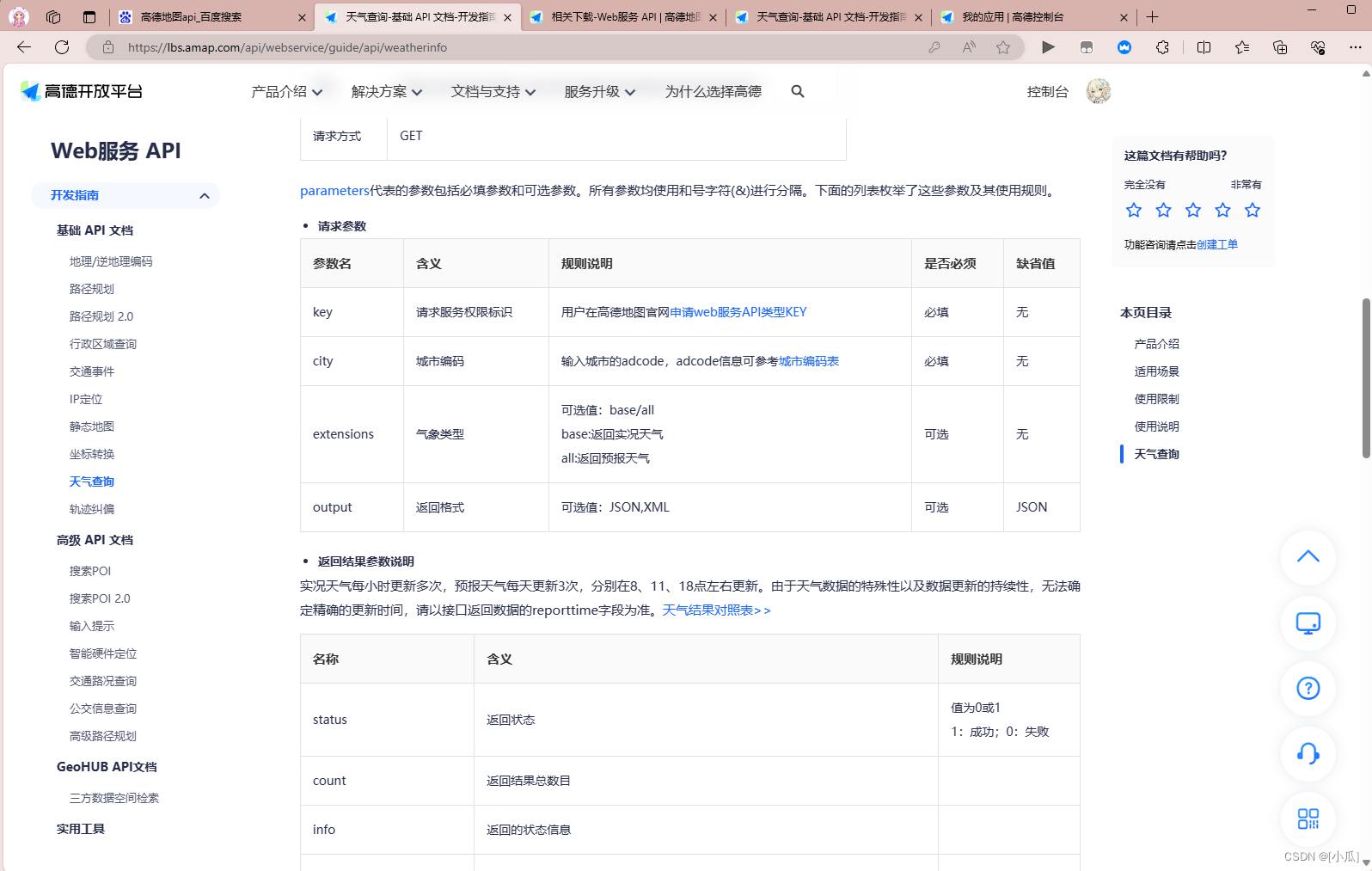Image resolution: width=1372 pixels, height=871 pixels.
Task: Open the site lock info icon
Action: (108, 47)
